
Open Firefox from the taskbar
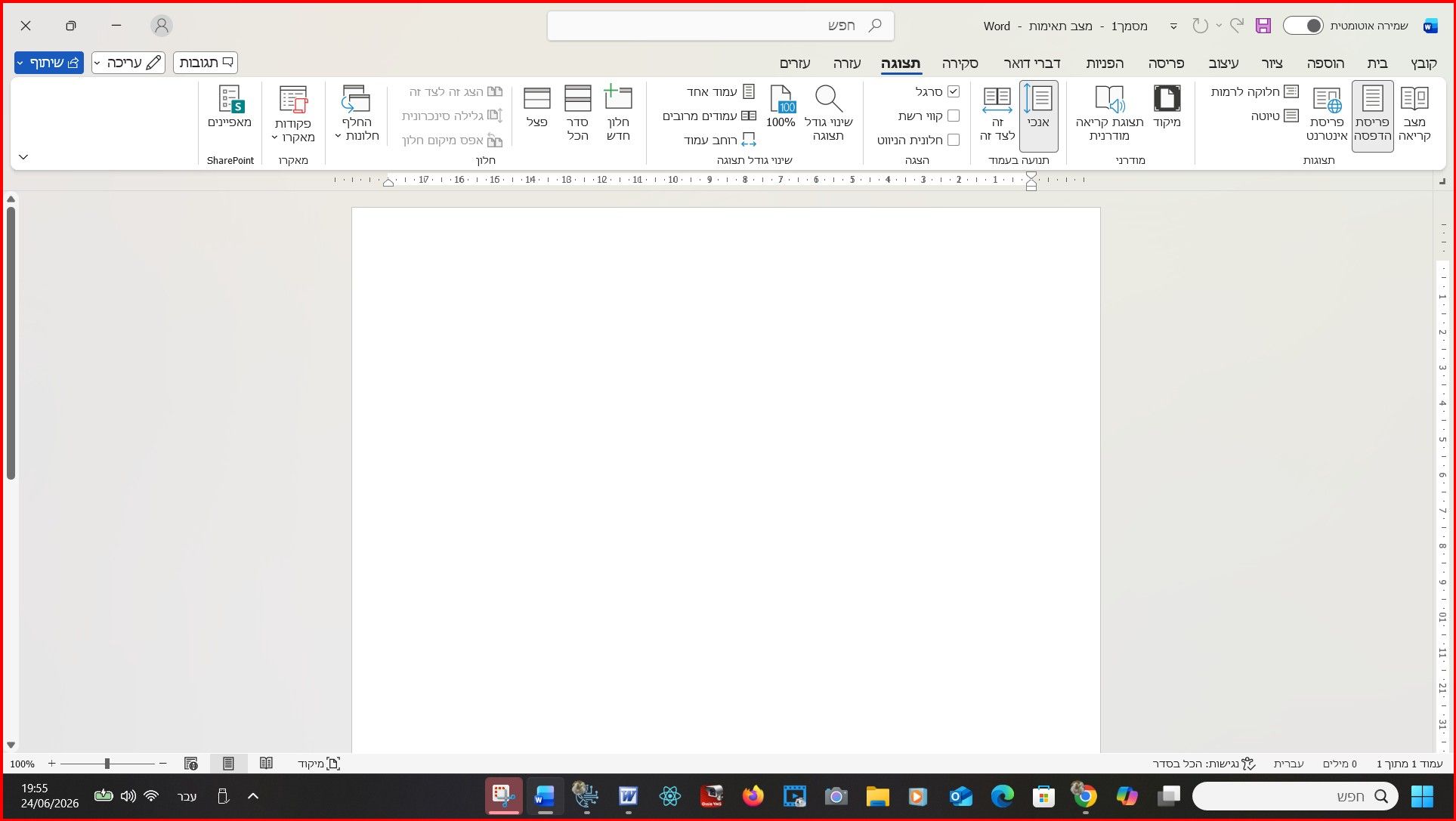753,796
